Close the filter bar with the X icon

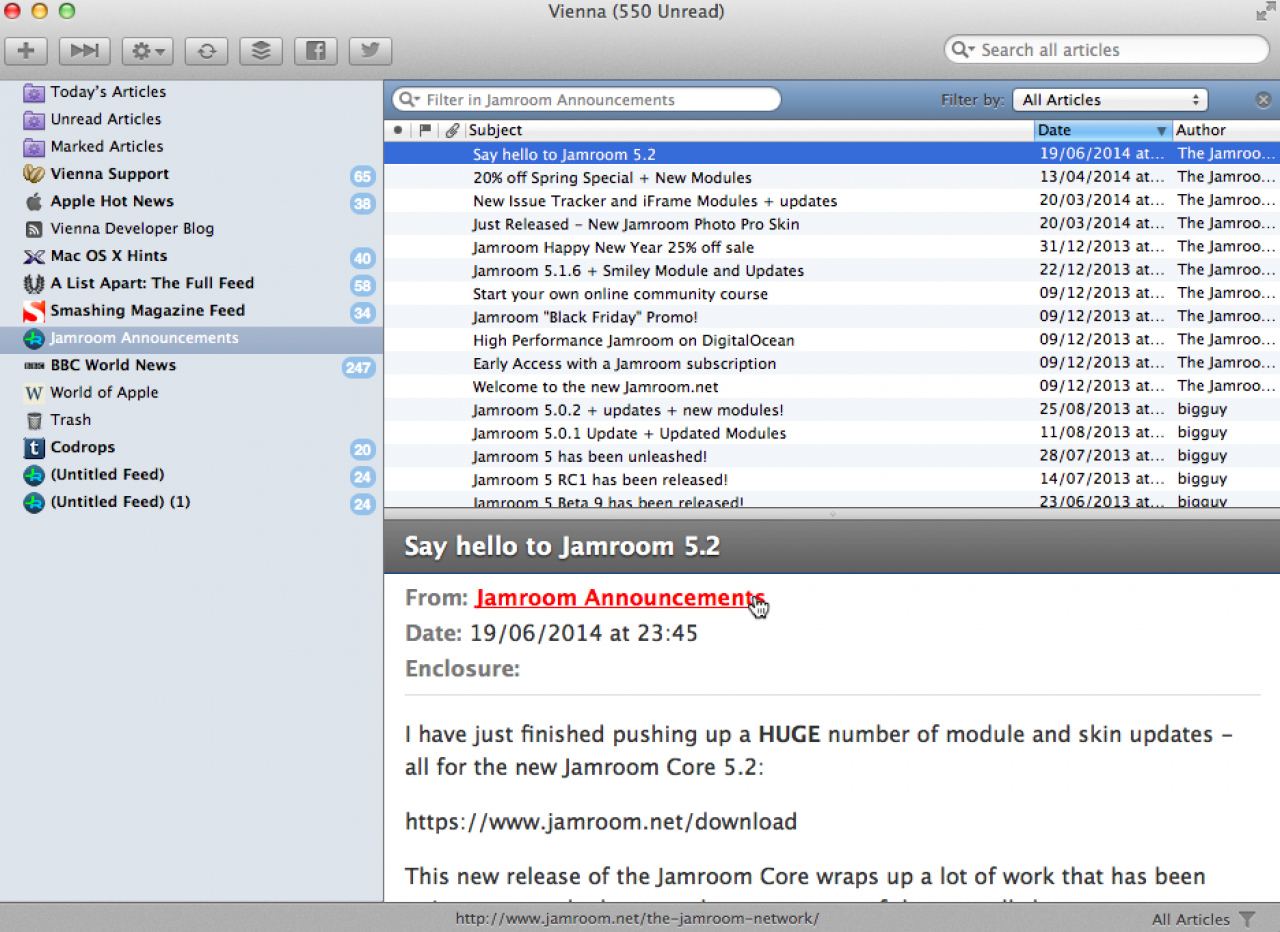click(x=1263, y=100)
